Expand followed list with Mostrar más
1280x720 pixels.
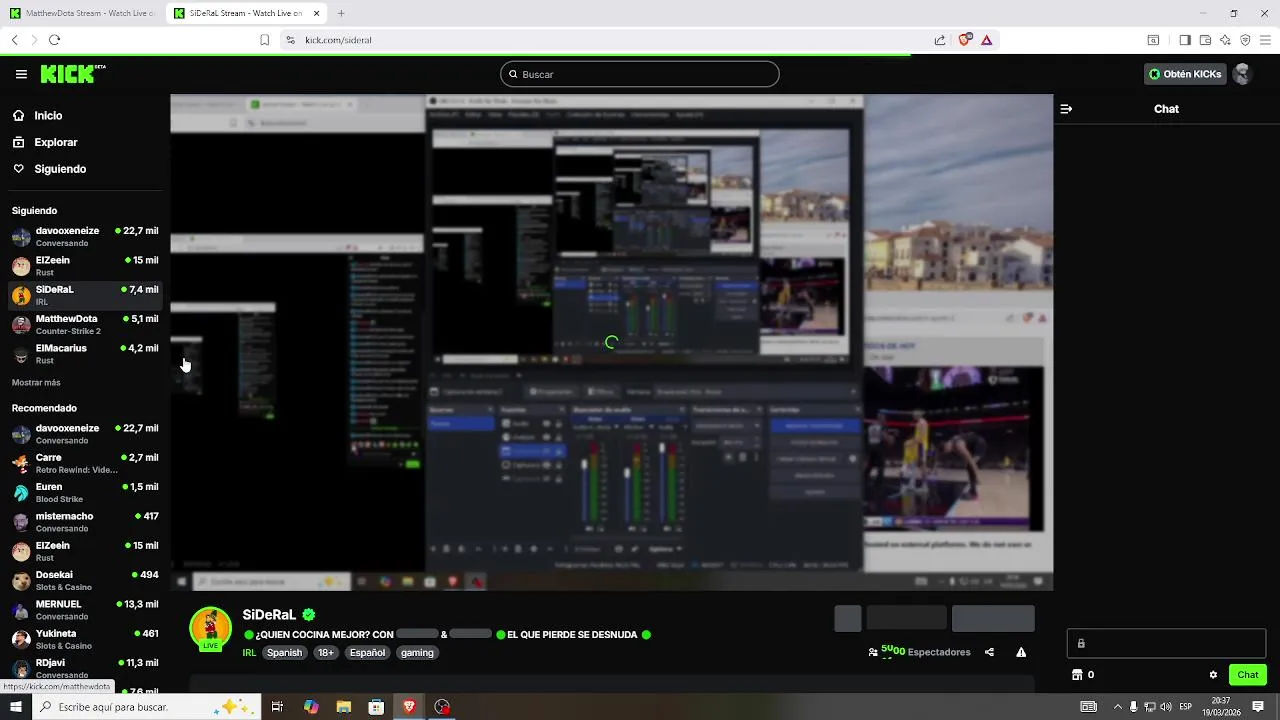[36, 383]
